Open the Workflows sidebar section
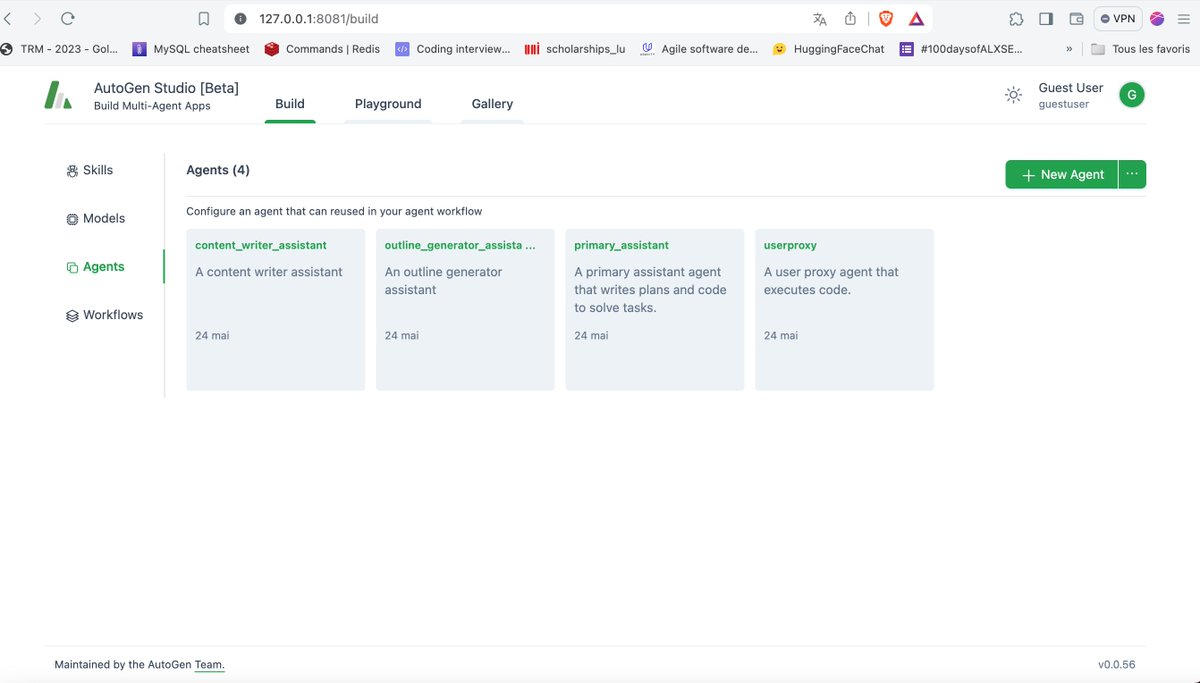The width and height of the screenshot is (1200, 683). coord(104,315)
